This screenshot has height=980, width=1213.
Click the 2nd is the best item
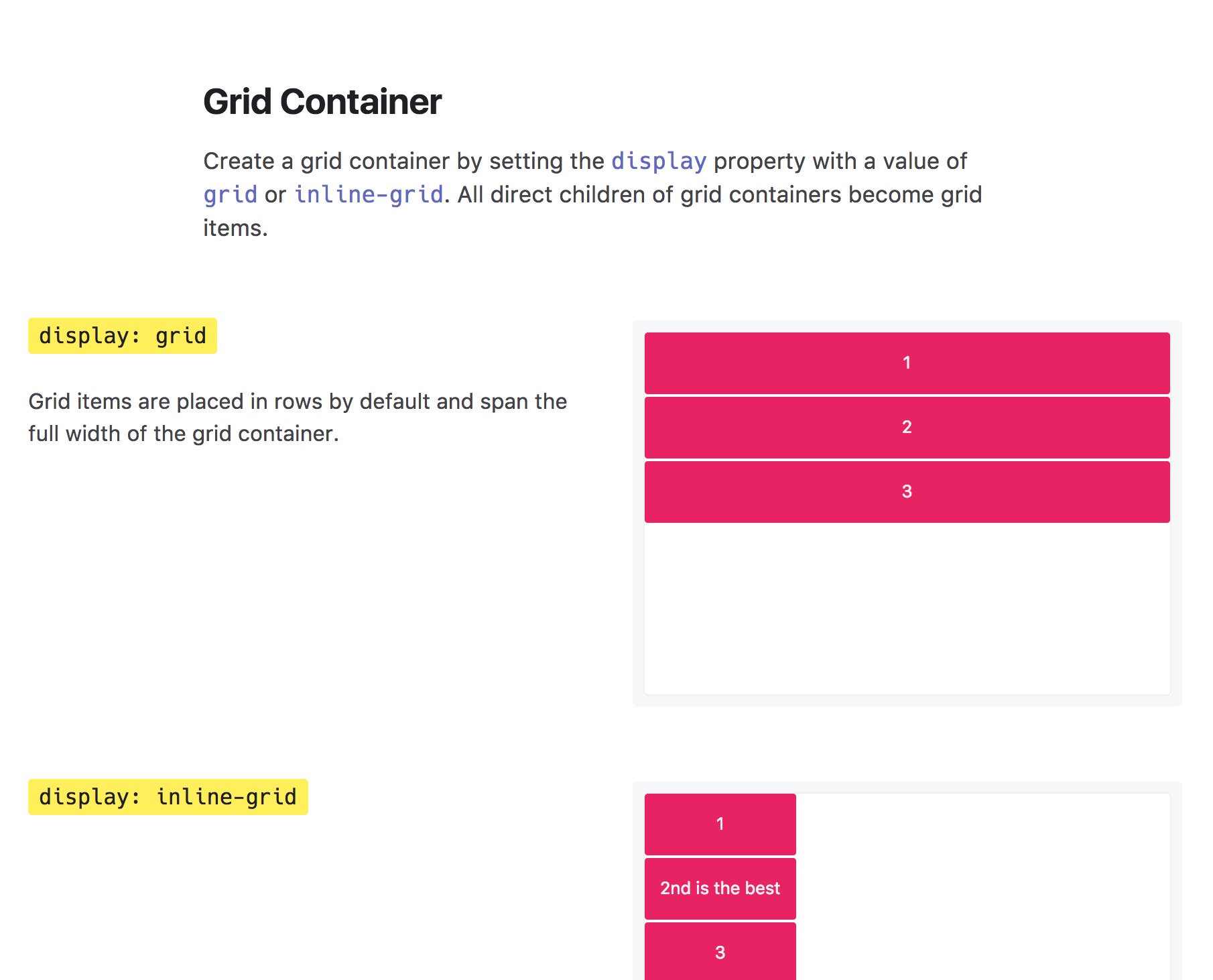point(720,888)
